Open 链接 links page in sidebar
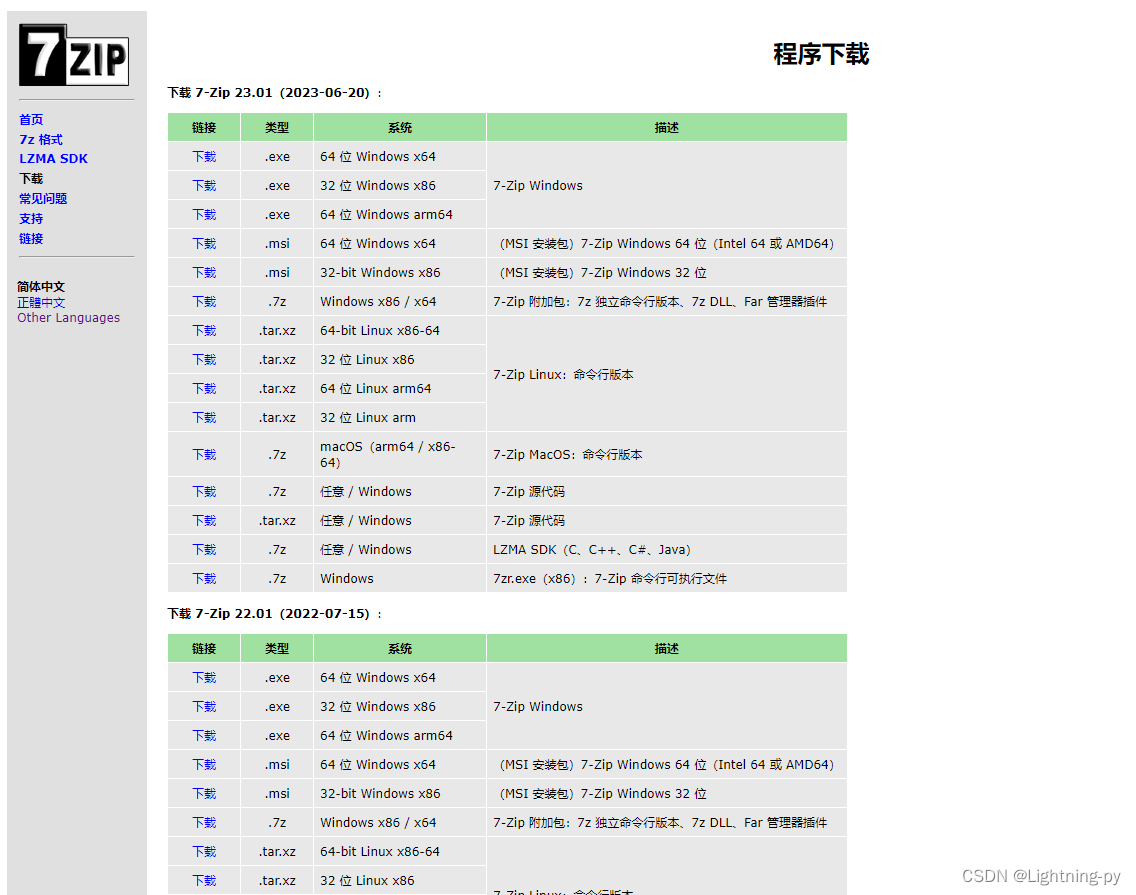The height and width of the screenshot is (895, 1136). tap(31, 238)
